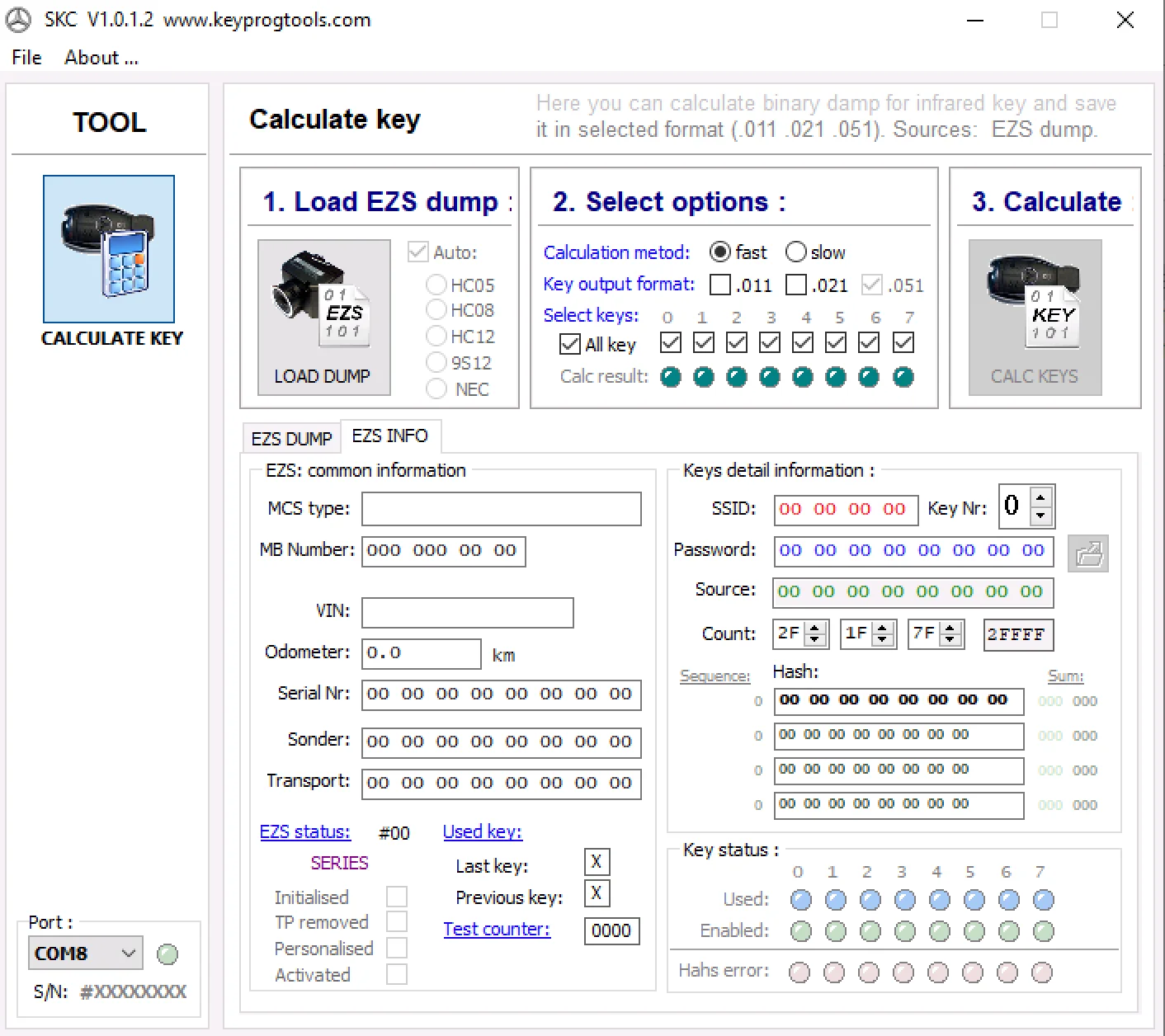This screenshot has width=1165, height=1036.
Task: Switch to the EZS DUMP tab
Action: tap(291, 438)
